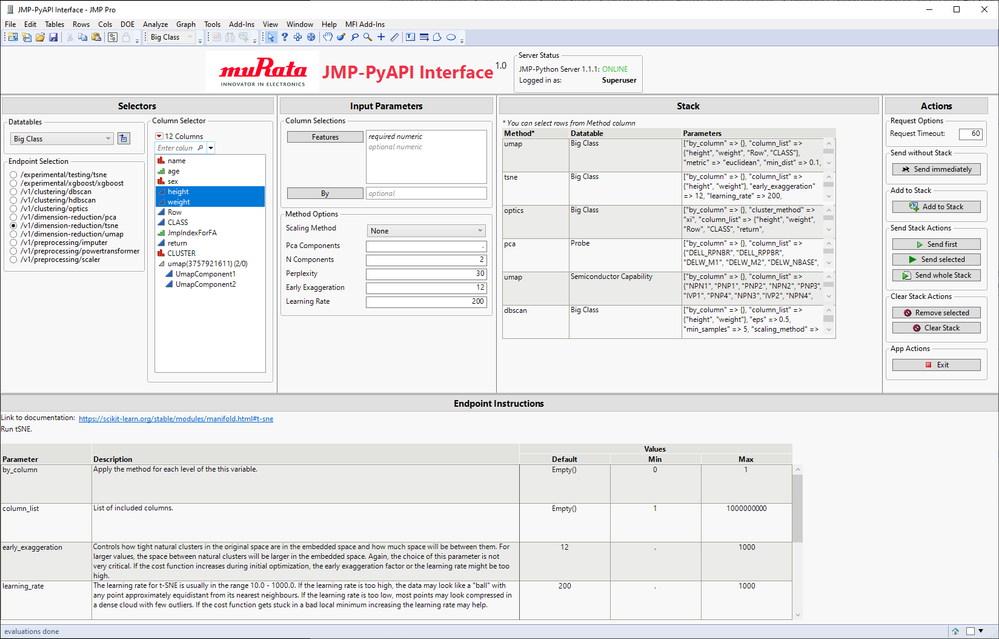This screenshot has width=999, height=639.
Task: Click the New Data Table toolbar icon
Action: click(x=13, y=38)
